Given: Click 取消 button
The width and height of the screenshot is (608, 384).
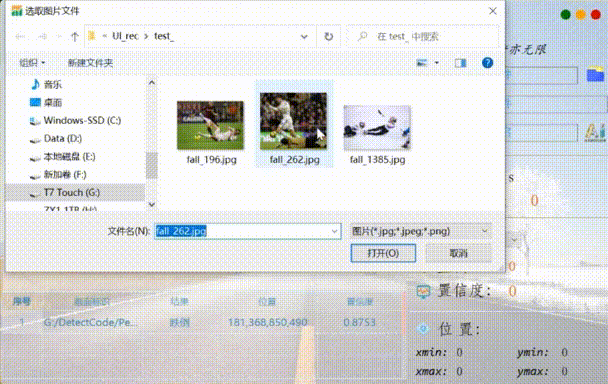Looking at the screenshot, I should click(458, 253).
